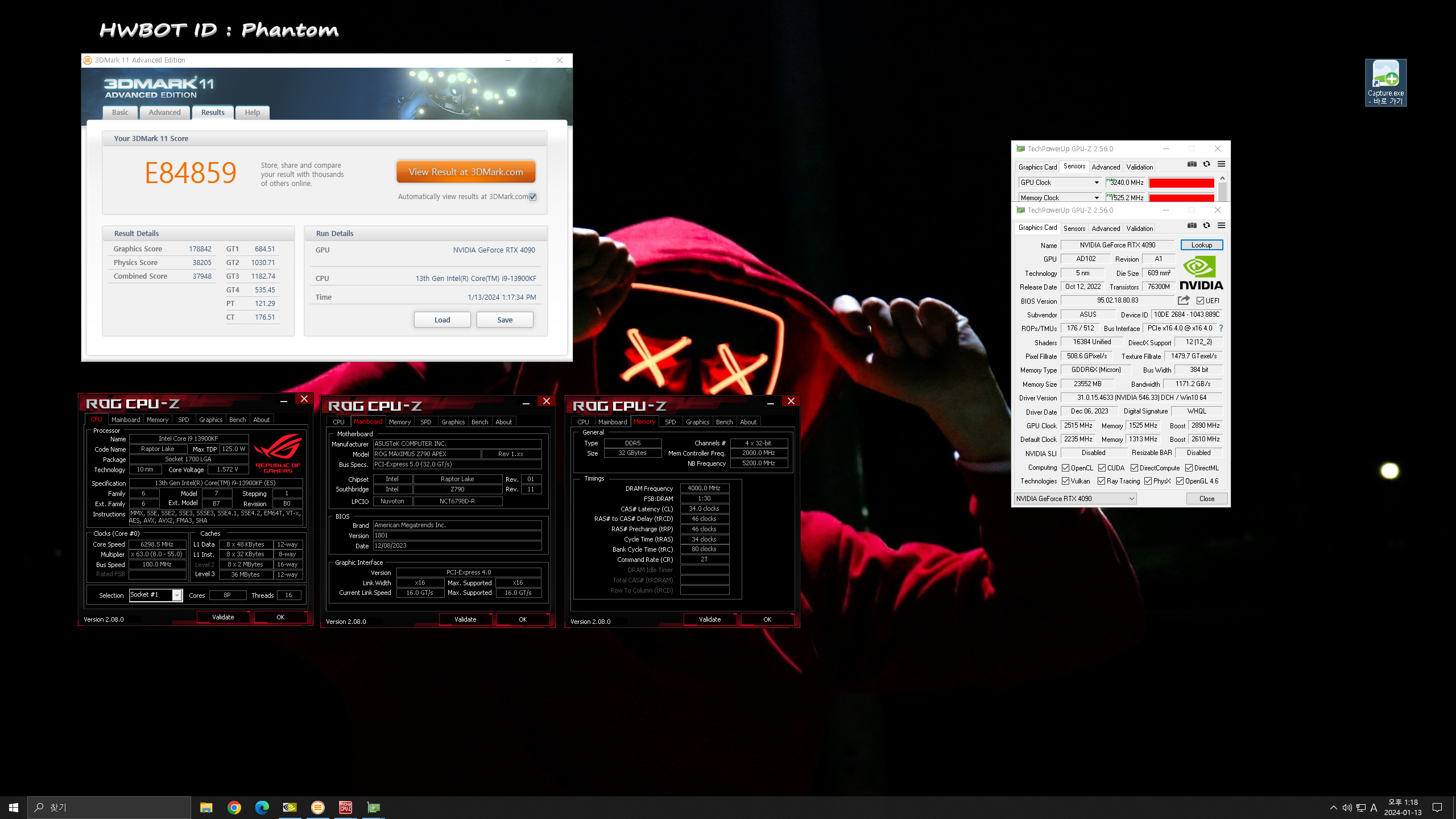Screen dimensions: 1456x819
Task: Click BIOS share/export arrow icon in GPU-Z
Action: tap(1184, 300)
